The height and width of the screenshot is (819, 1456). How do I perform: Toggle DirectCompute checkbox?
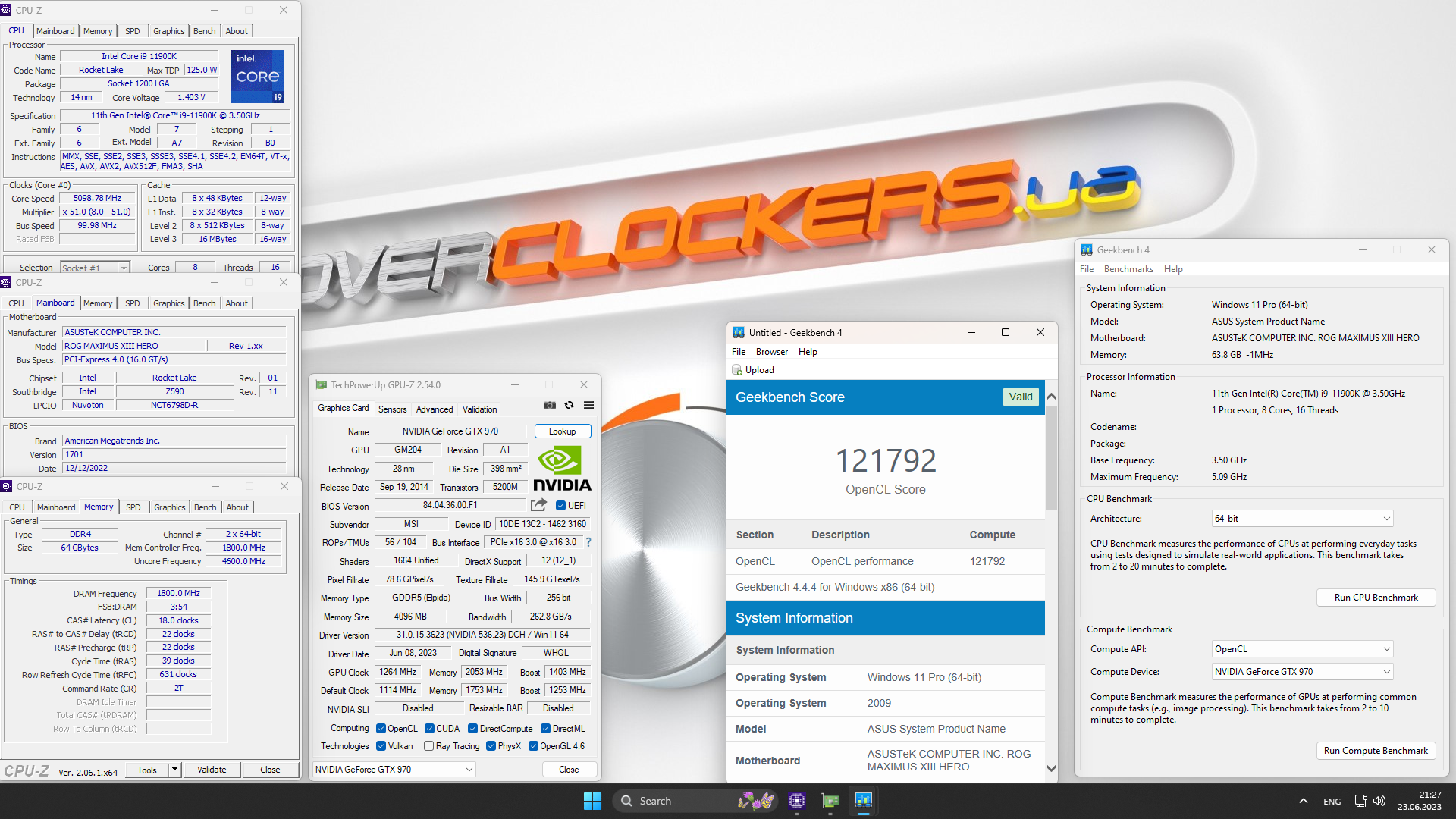tap(473, 729)
